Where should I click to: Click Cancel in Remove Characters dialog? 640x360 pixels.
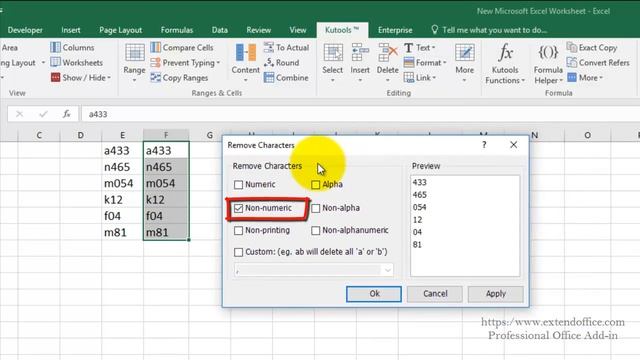click(x=435, y=294)
